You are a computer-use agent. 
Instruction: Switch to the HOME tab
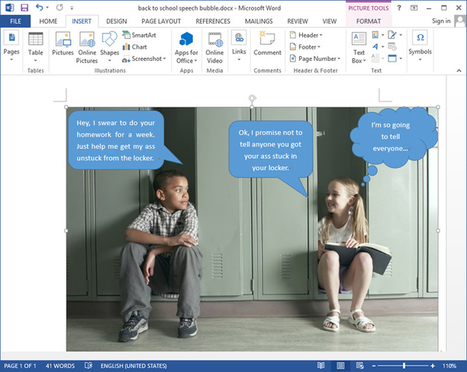(x=48, y=21)
